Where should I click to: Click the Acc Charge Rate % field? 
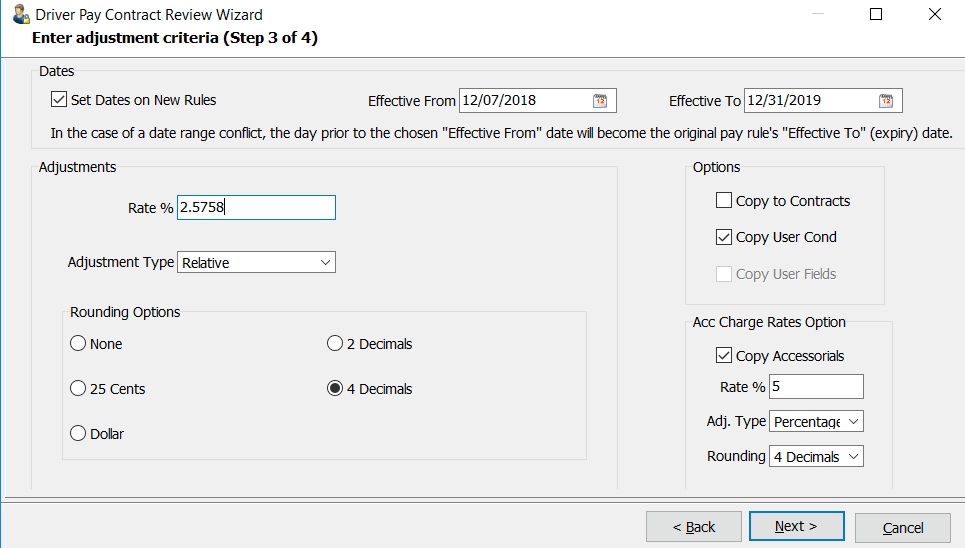(816, 387)
